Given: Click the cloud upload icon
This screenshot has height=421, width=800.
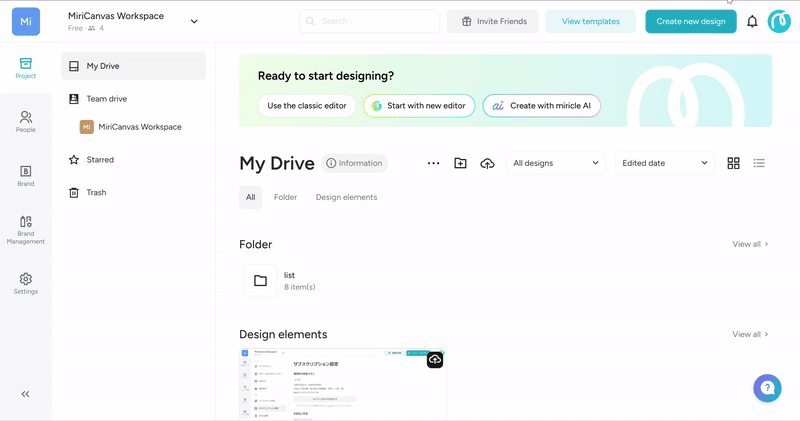Looking at the screenshot, I should click(487, 163).
